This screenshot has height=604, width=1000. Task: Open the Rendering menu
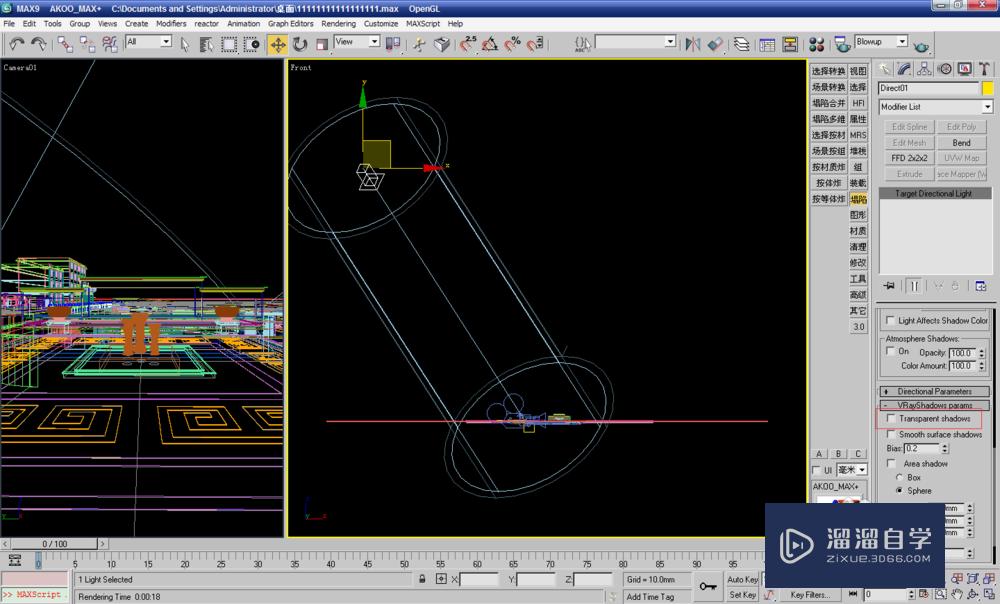click(338, 23)
